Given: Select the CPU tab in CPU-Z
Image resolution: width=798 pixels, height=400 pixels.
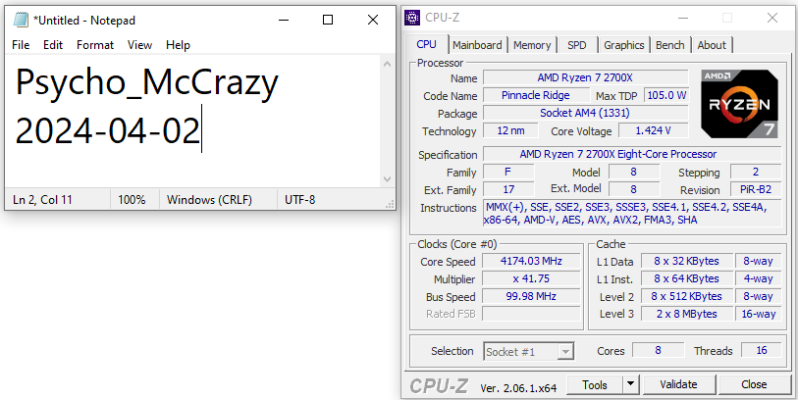Looking at the screenshot, I should [426, 44].
